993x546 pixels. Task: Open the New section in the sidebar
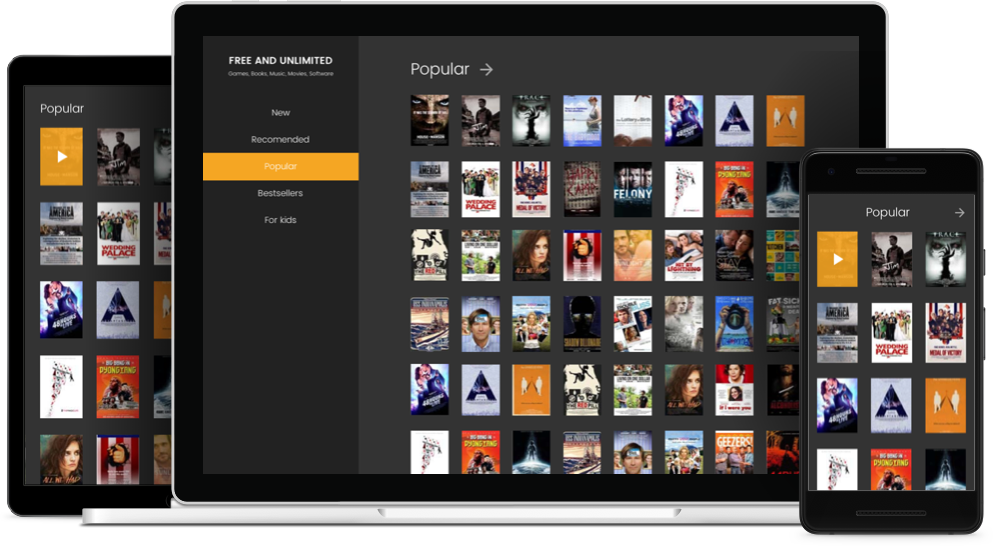[x=280, y=113]
